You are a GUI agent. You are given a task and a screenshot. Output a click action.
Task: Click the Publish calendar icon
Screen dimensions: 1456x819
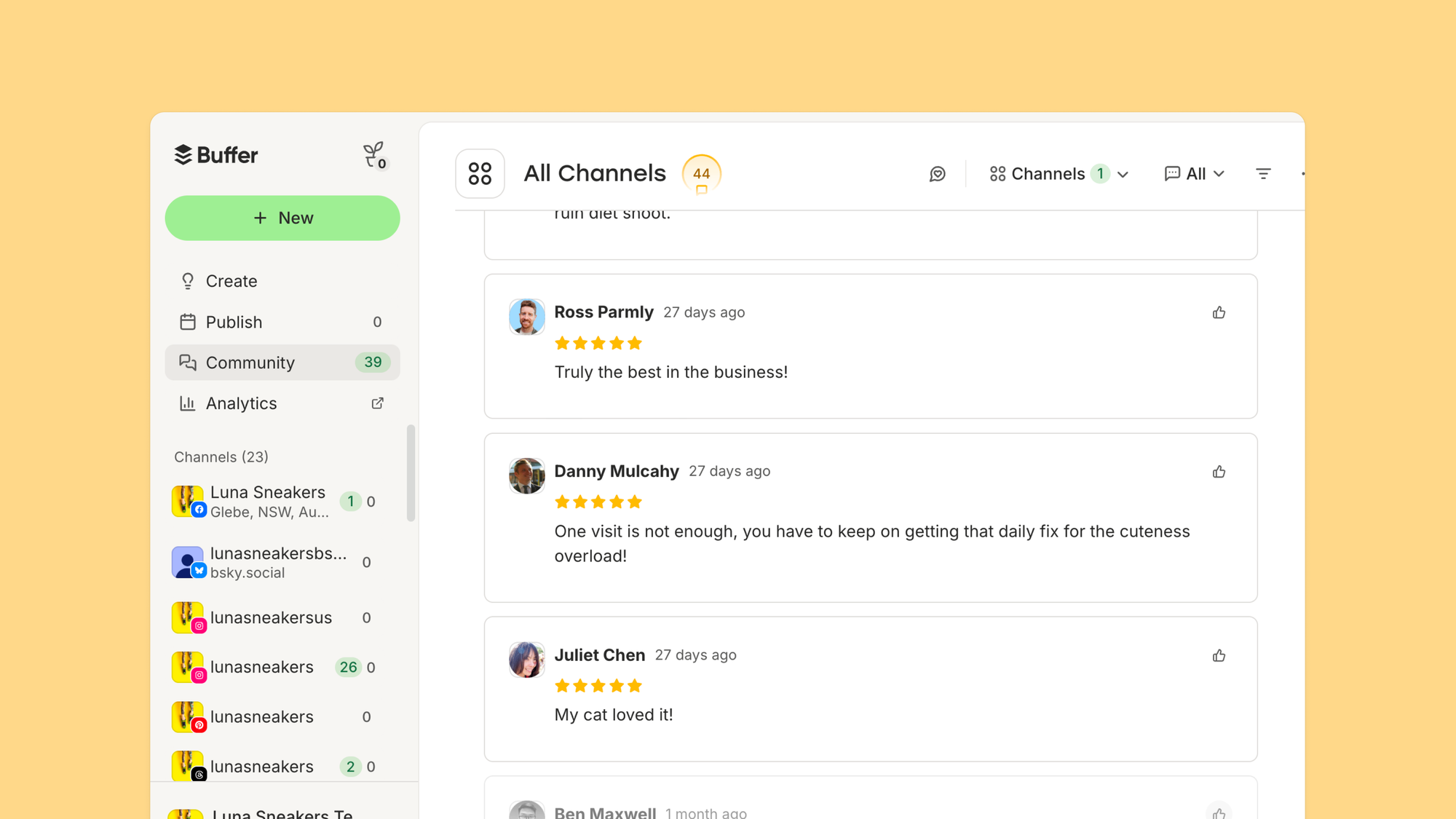(x=188, y=321)
